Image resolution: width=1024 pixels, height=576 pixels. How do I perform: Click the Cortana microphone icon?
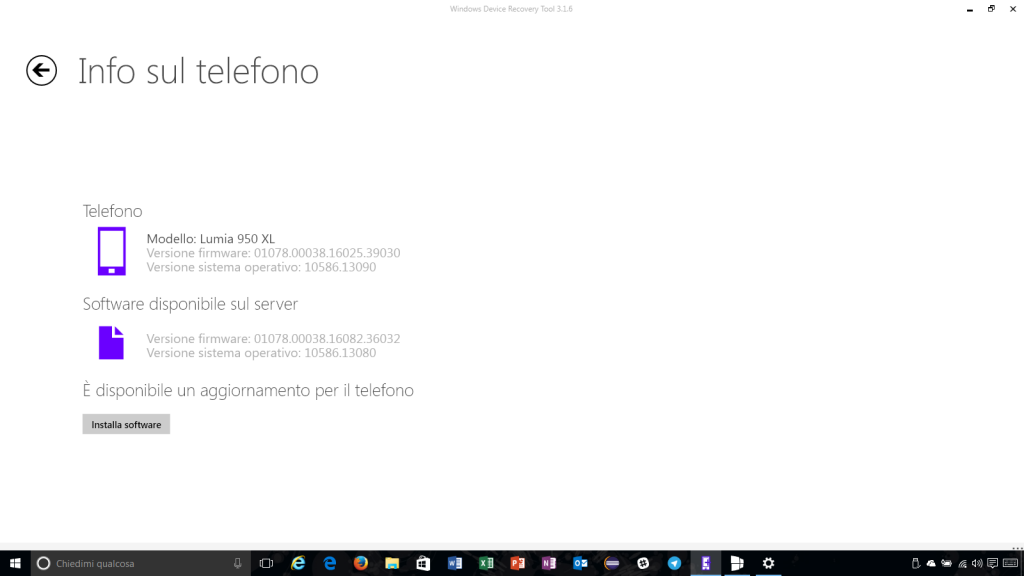click(x=238, y=563)
